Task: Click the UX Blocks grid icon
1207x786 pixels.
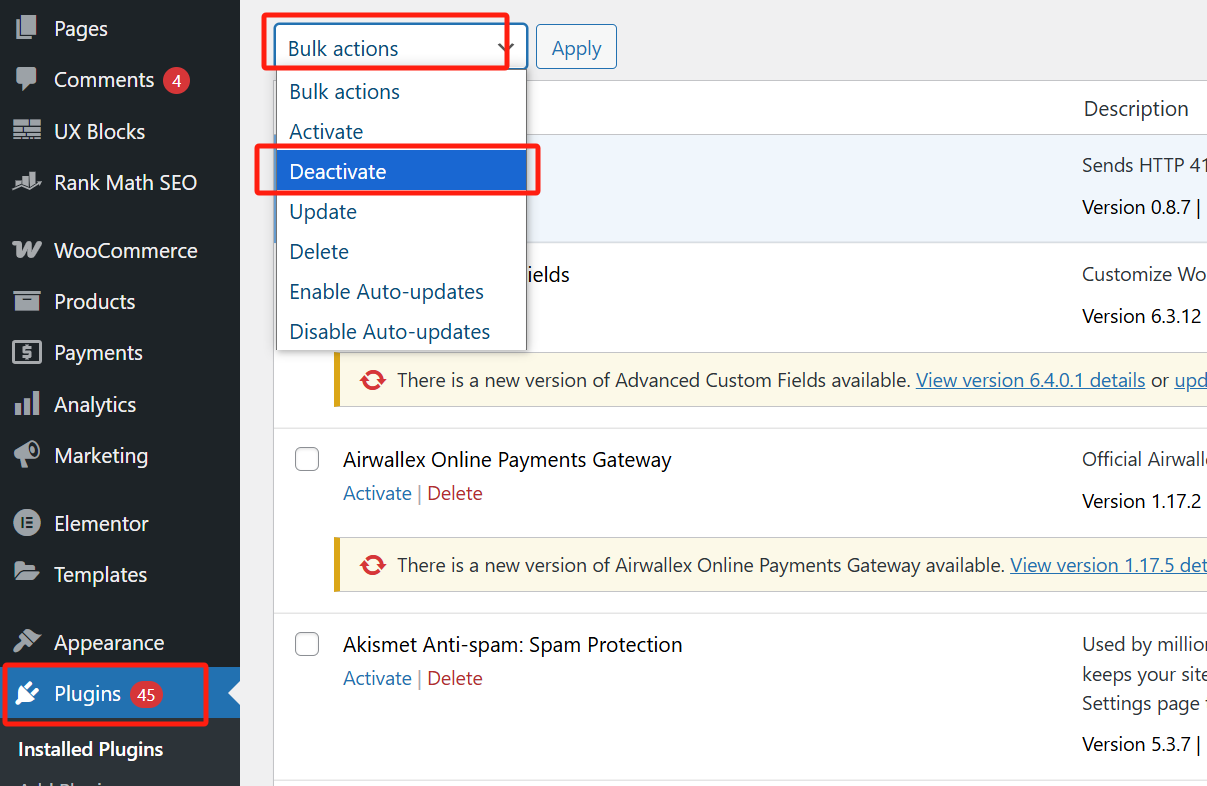Action: click(27, 131)
